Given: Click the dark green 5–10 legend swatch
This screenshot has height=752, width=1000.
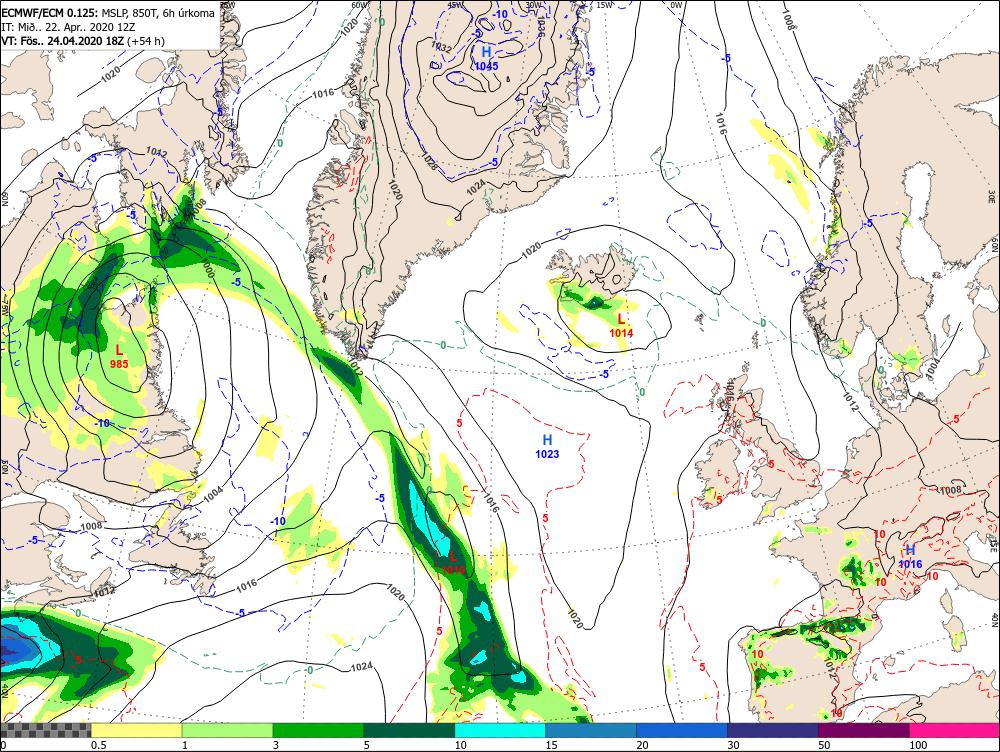Looking at the screenshot, I should coord(409,730).
